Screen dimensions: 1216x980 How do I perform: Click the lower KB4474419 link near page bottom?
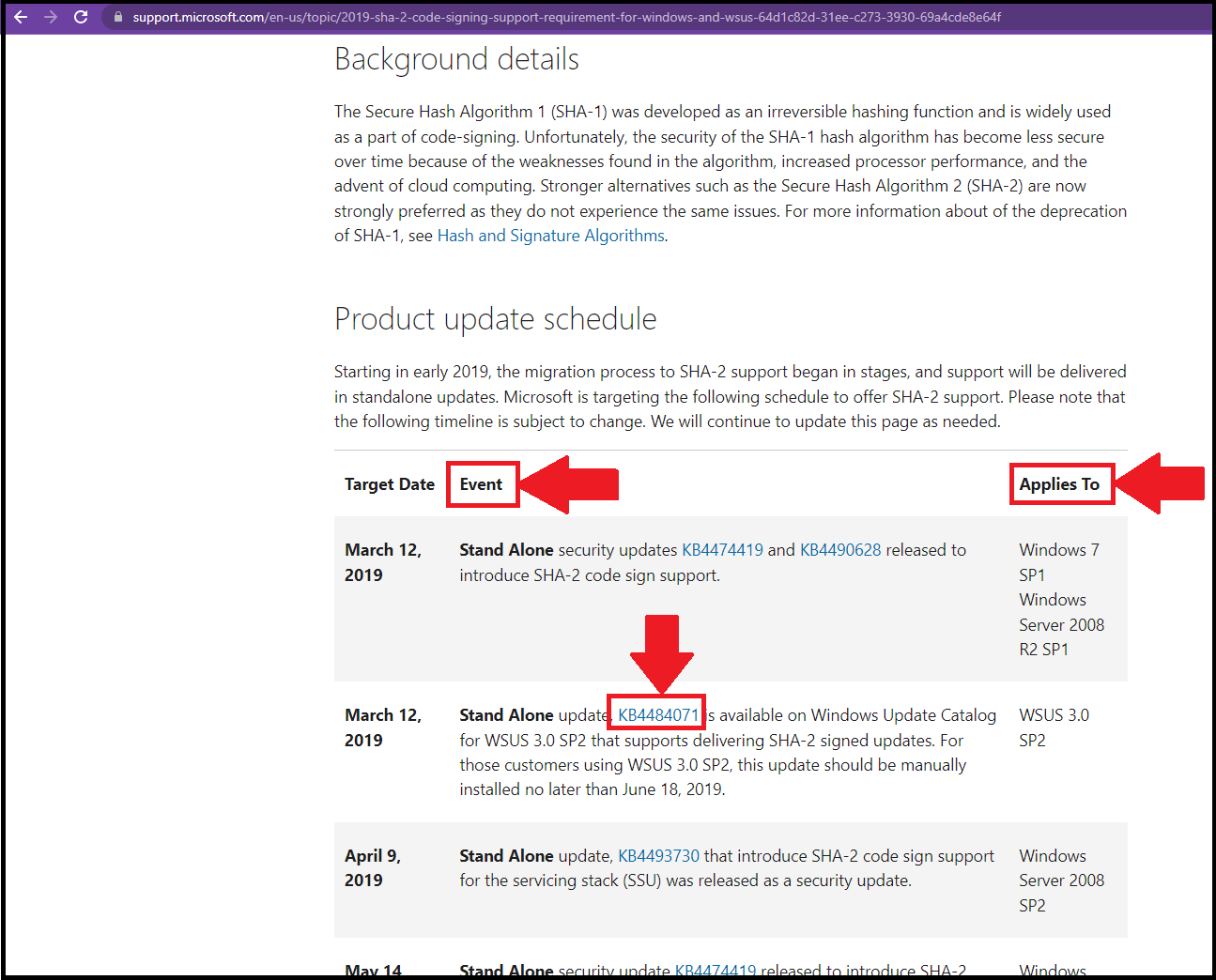pyautogui.click(x=716, y=969)
